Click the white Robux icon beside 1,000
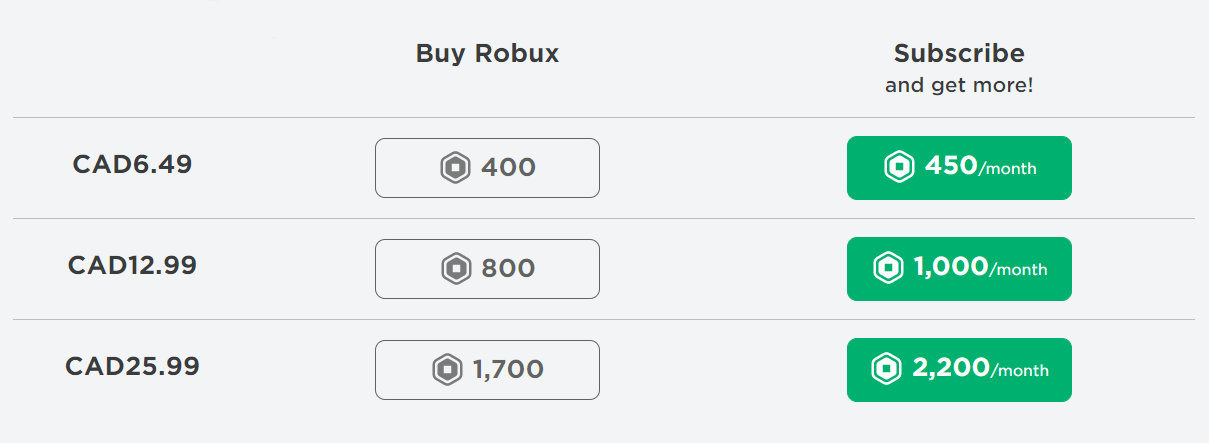Image resolution: width=1209 pixels, height=443 pixels. pyautogui.click(x=888, y=268)
